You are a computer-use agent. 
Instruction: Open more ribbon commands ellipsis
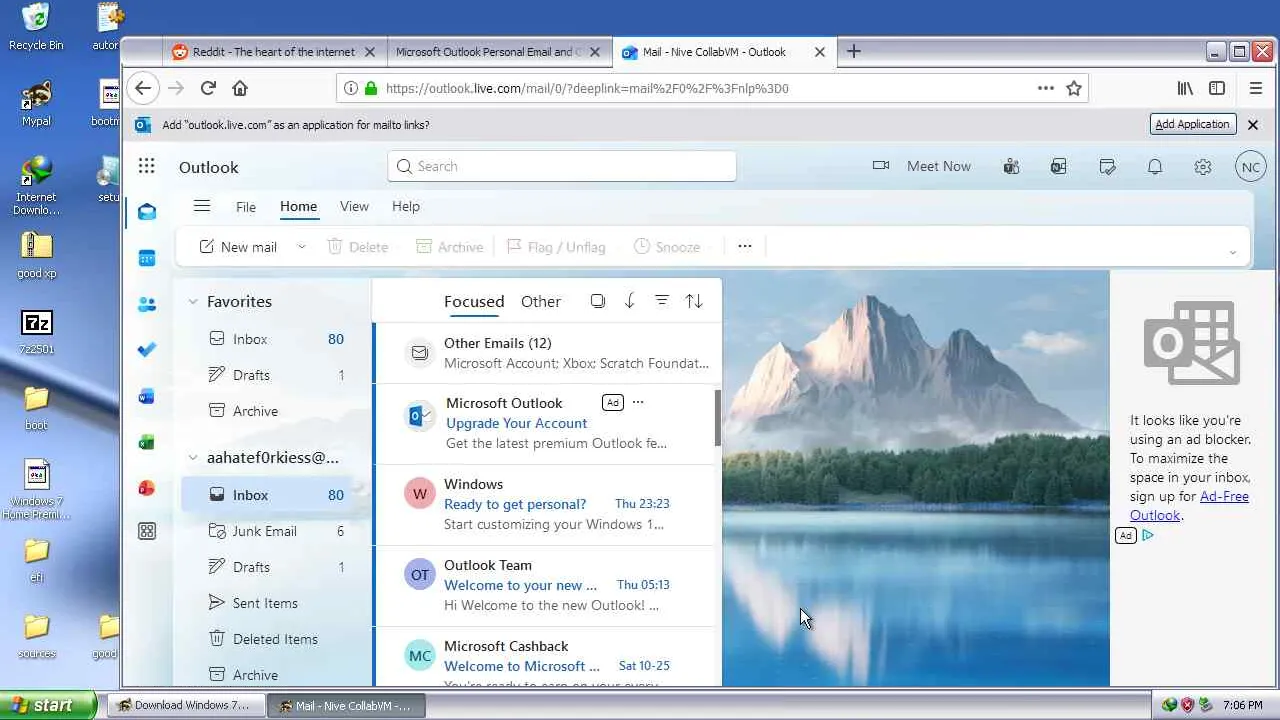click(x=745, y=246)
